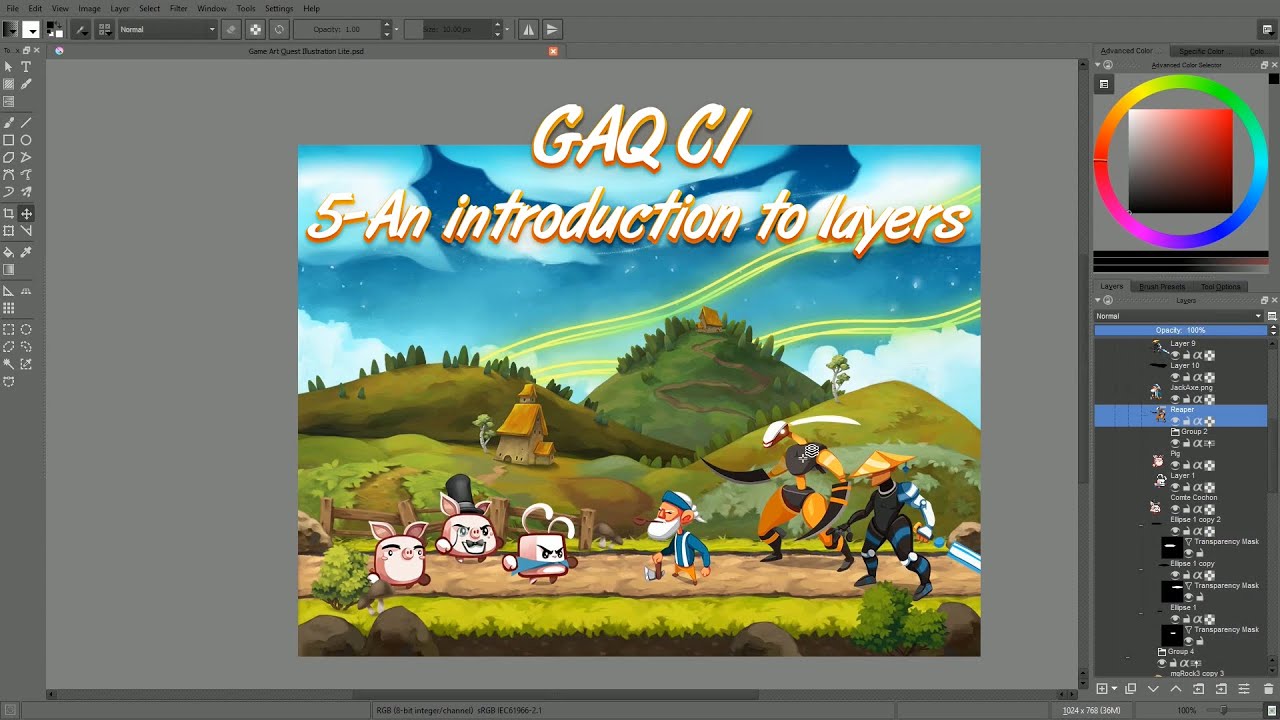Open the layer blending mode Normal dropdown

pos(1179,316)
